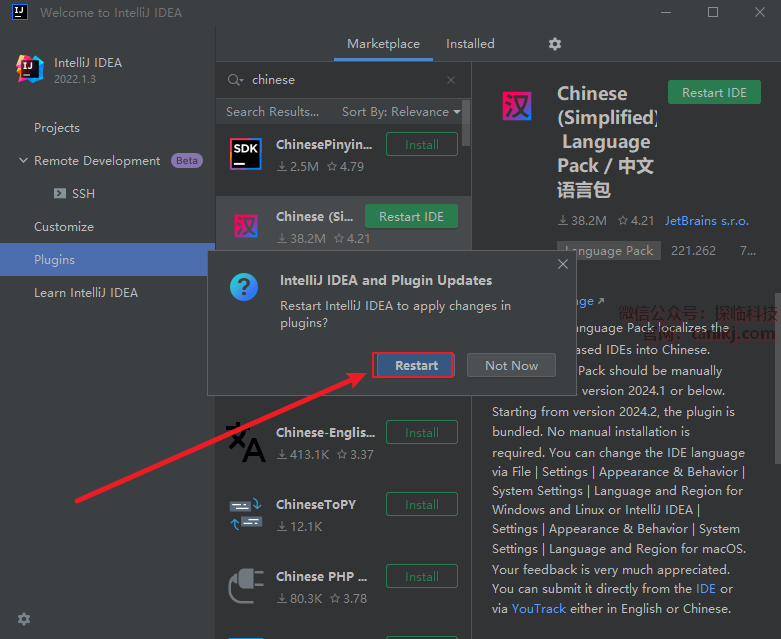This screenshot has width=781, height=639.
Task: Click the search magnifier icon
Action: point(235,80)
